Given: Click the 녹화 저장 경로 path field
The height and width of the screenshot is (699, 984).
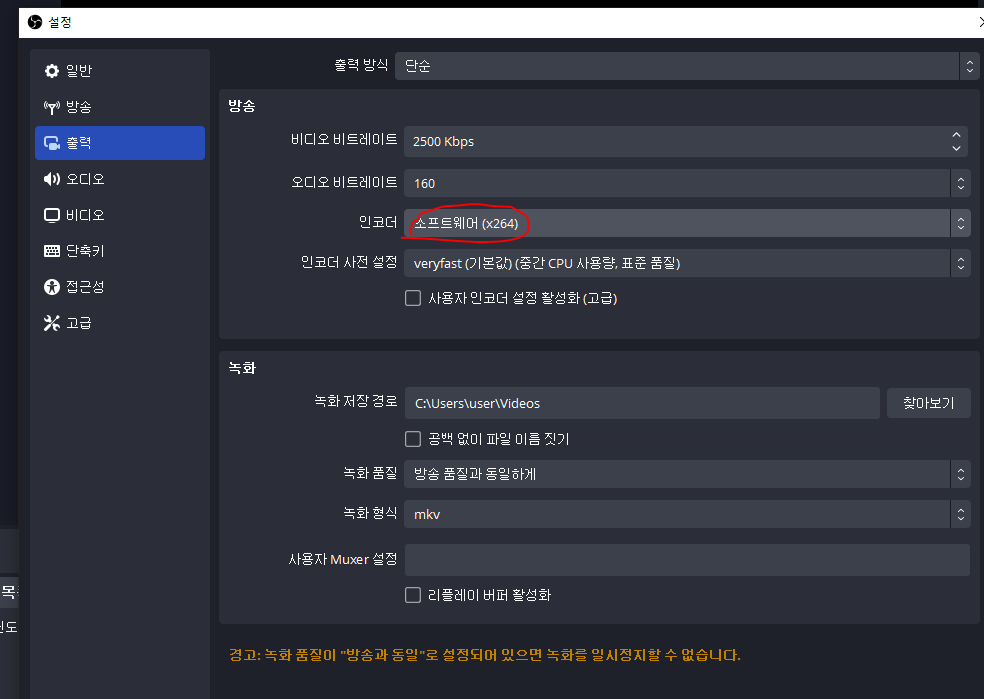Looking at the screenshot, I should pyautogui.click(x=642, y=403).
